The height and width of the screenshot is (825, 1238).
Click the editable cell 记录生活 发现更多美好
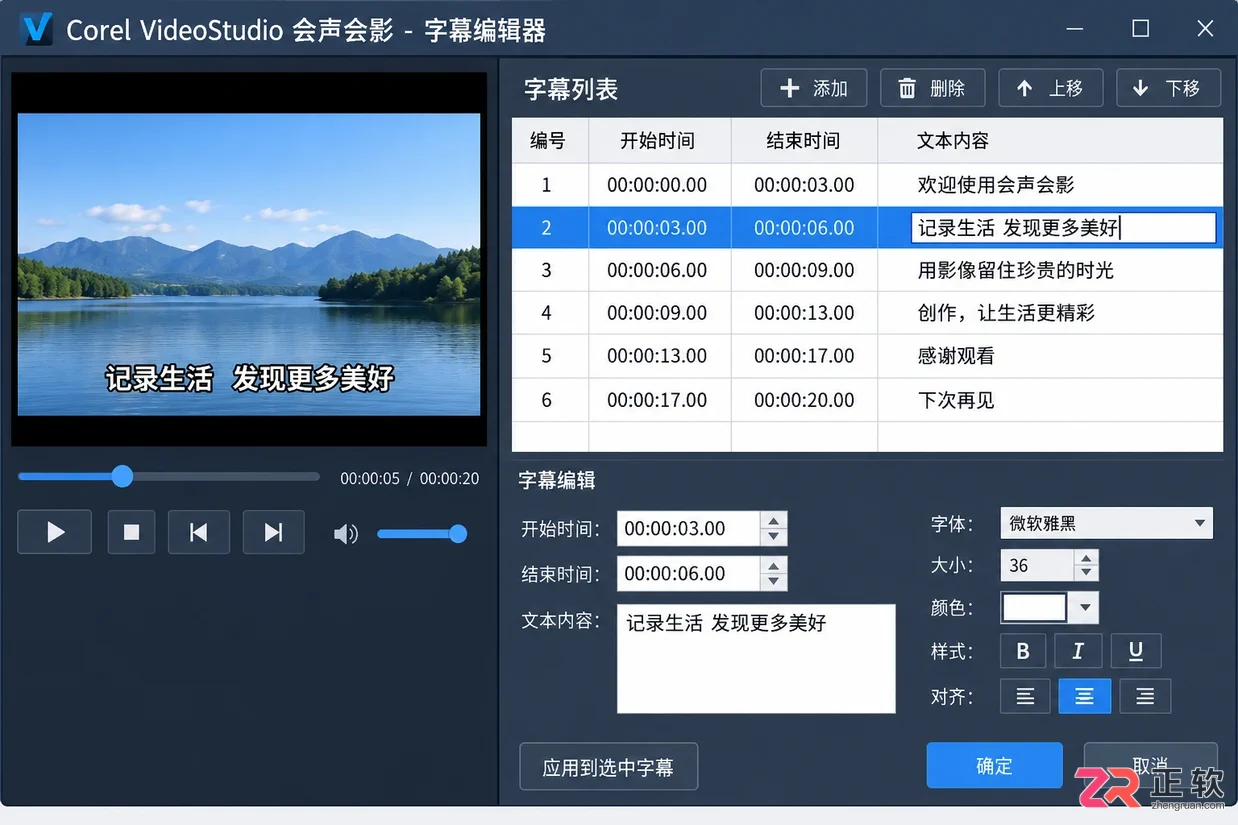coord(1064,228)
